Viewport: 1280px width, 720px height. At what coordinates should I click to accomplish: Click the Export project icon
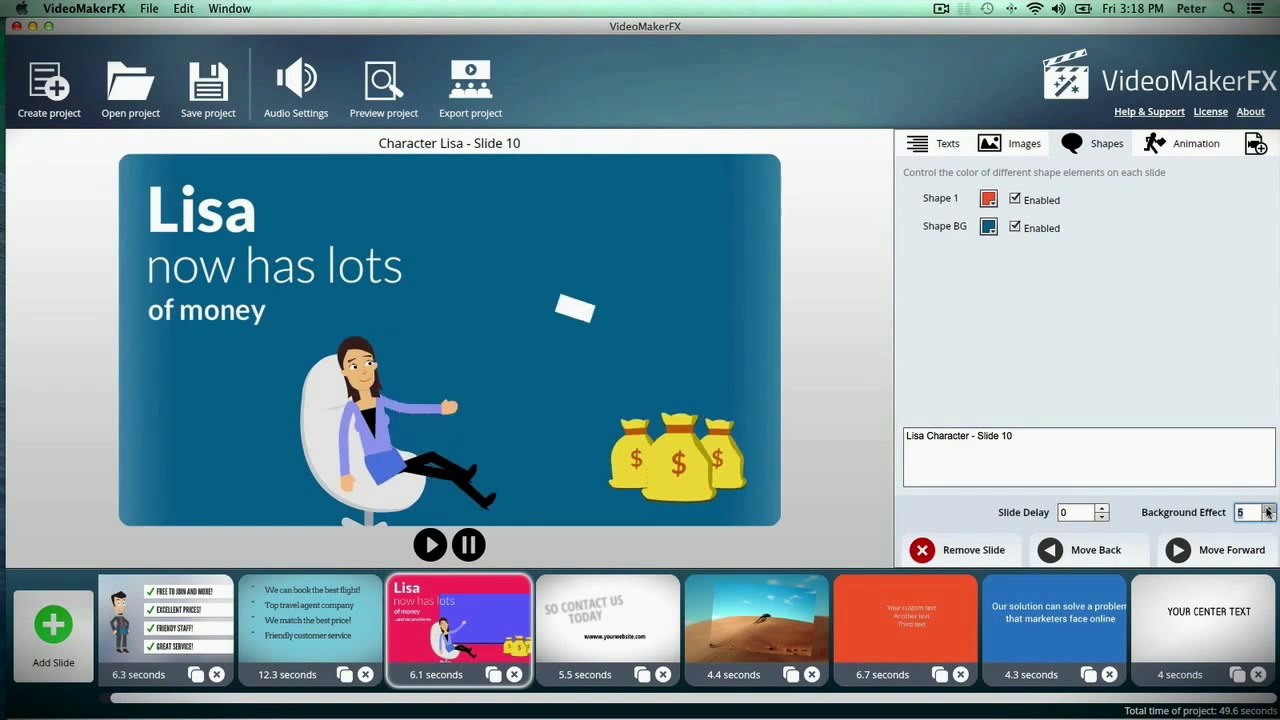[470, 81]
